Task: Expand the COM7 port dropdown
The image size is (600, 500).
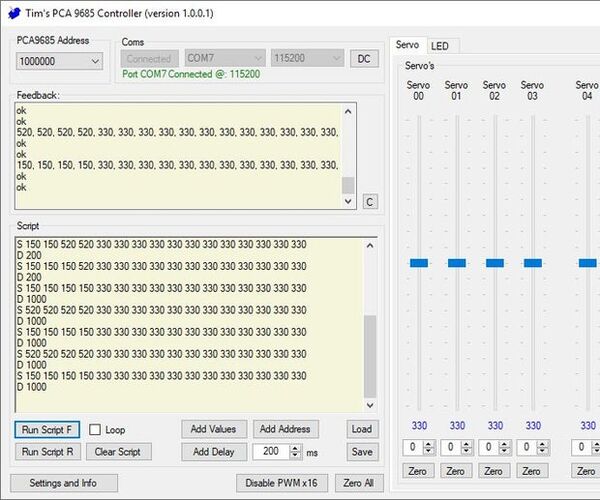Action: pyautogui.click(x=225, y=59)
